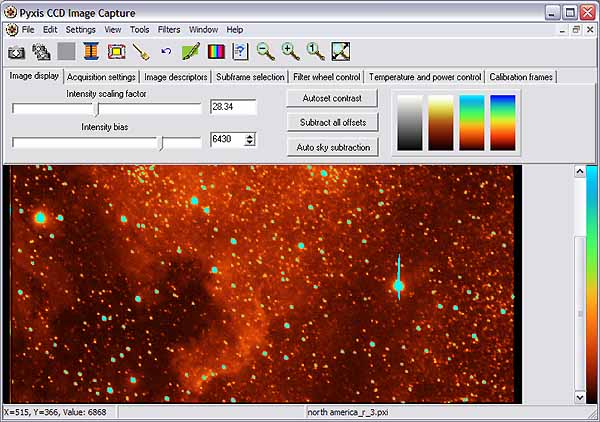This screenshot has height=422, width=600.
Task: Open the File menu
Action: (x=28, y=30)
